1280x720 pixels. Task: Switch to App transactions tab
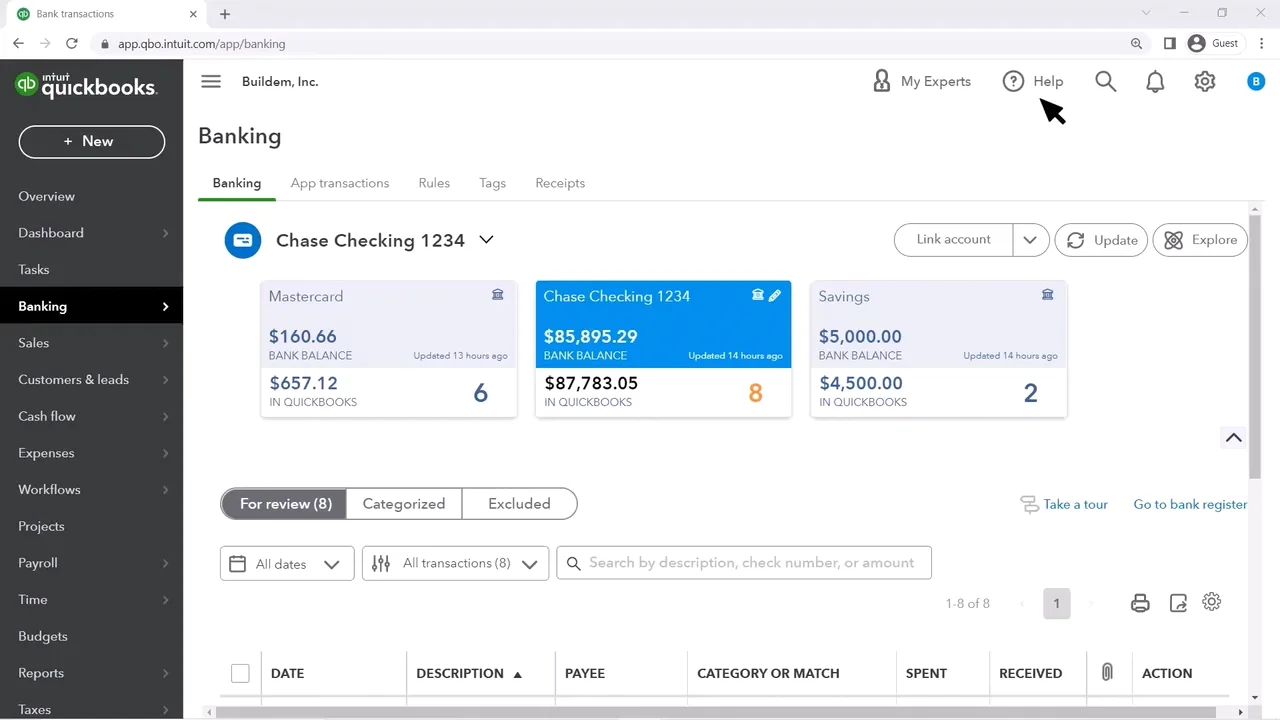tap(340, 183)
